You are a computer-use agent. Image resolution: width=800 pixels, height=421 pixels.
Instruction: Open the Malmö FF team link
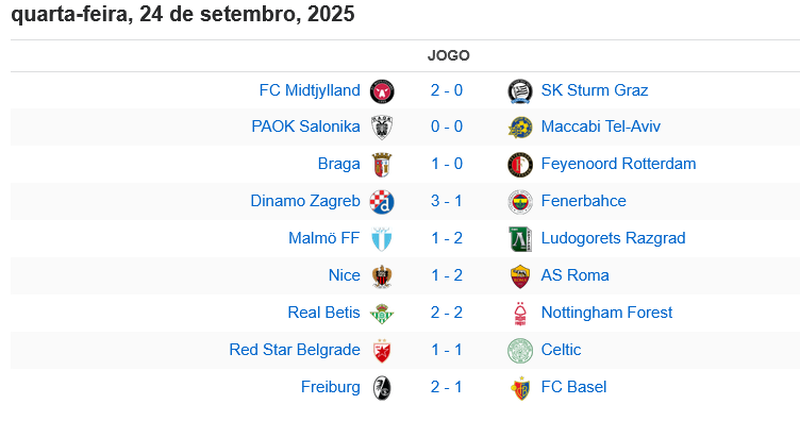point(323,238)
